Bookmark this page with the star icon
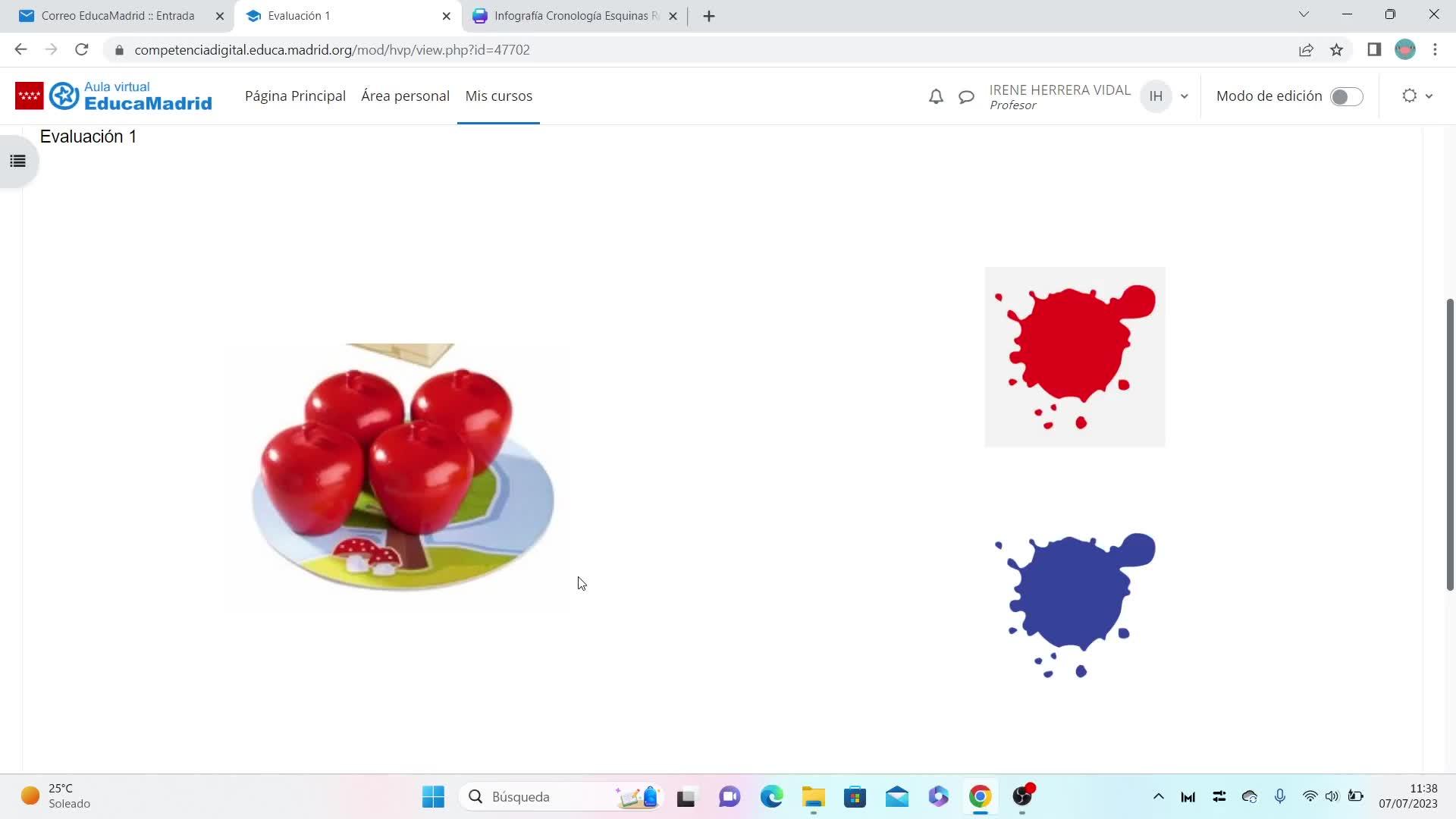Viewport: 1456px width, 819px height. 1336,50
